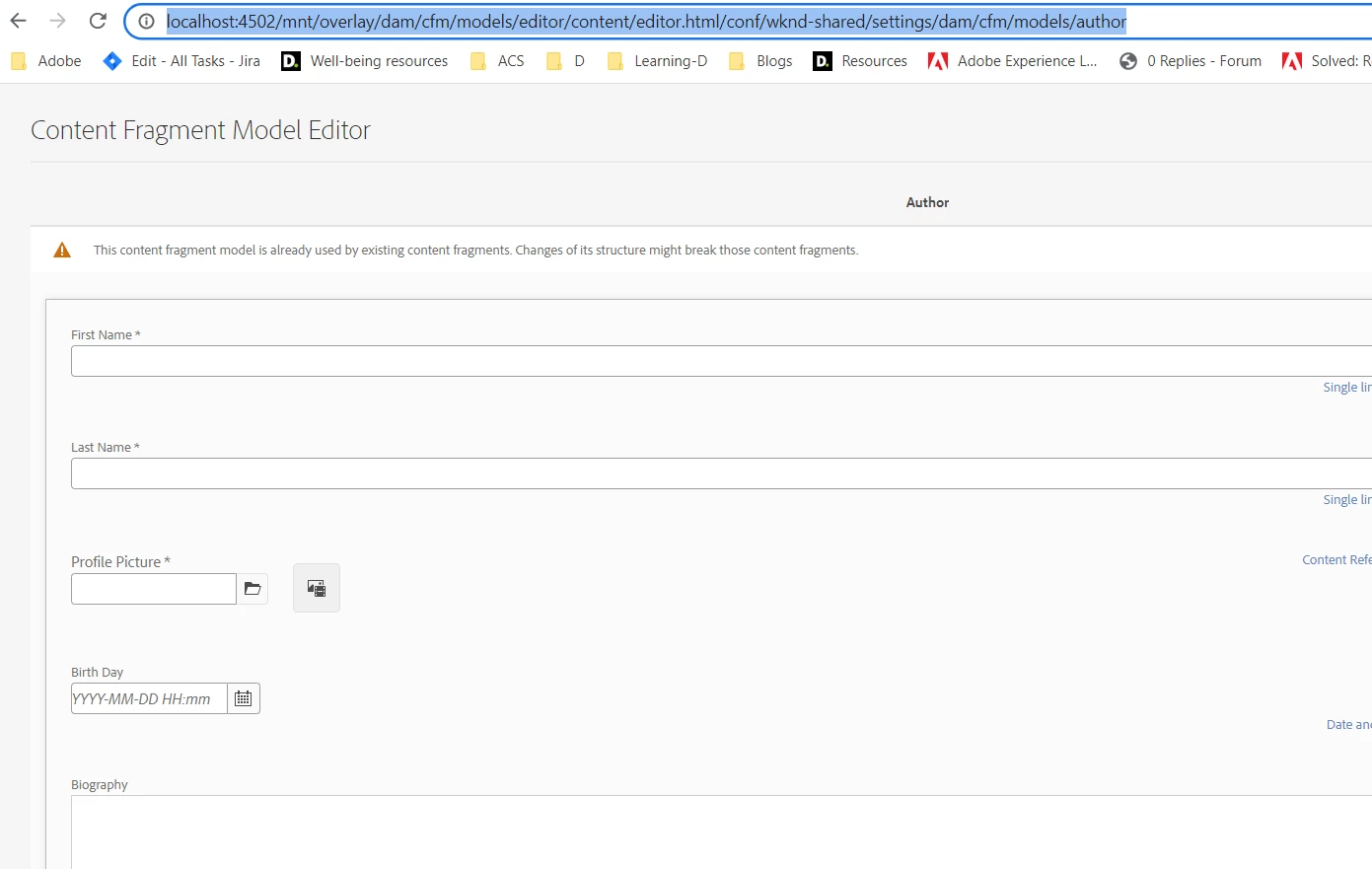View site information icon in address bar
1372x869 pixels.
click(146, 21)
